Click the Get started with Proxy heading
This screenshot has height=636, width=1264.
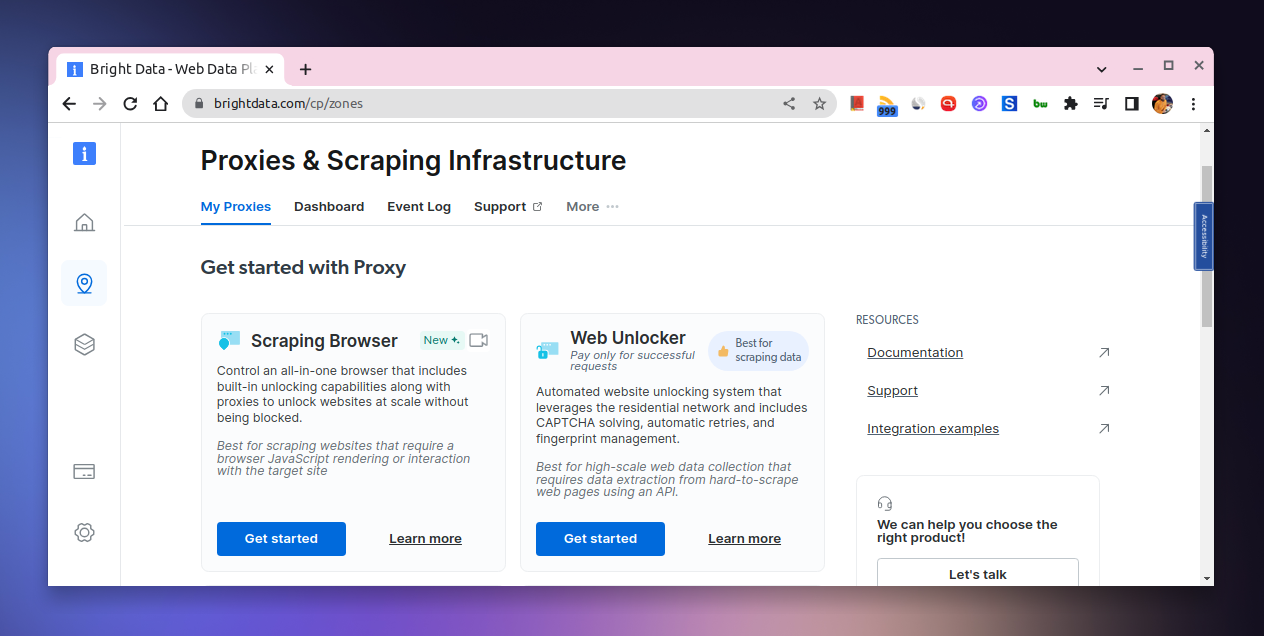303,267
